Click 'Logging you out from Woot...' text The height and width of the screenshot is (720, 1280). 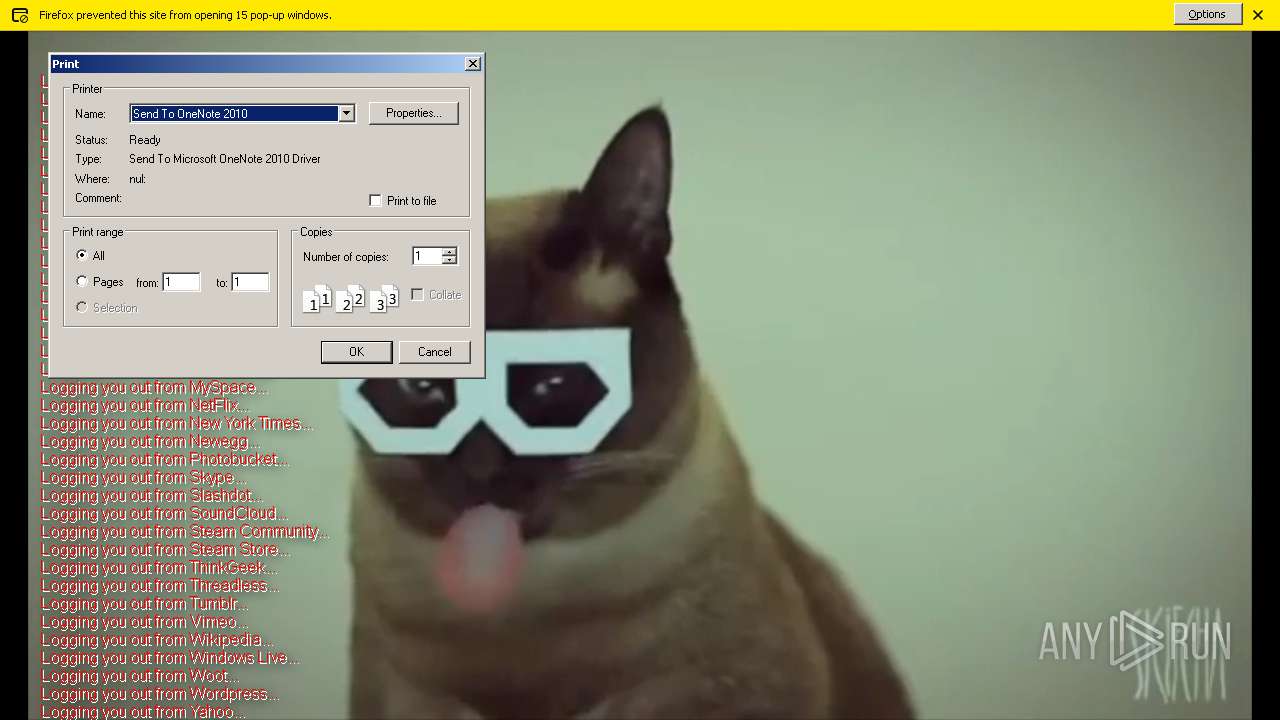(140, 676)
